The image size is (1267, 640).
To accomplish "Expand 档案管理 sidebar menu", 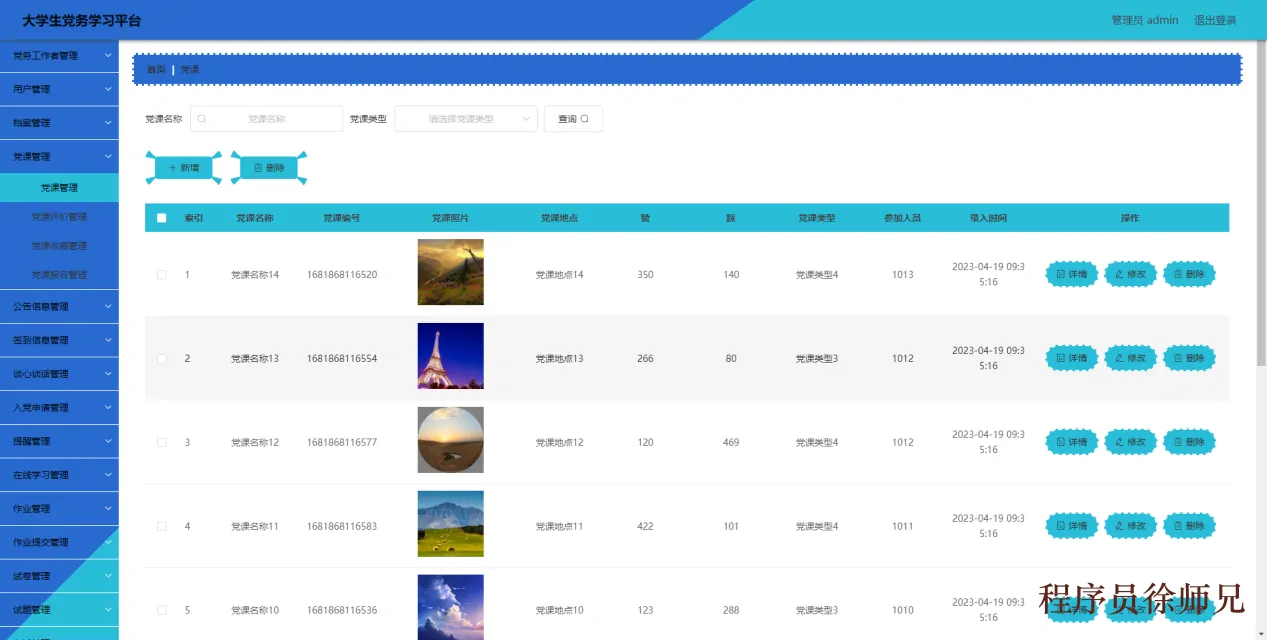I will click(59, 123).
